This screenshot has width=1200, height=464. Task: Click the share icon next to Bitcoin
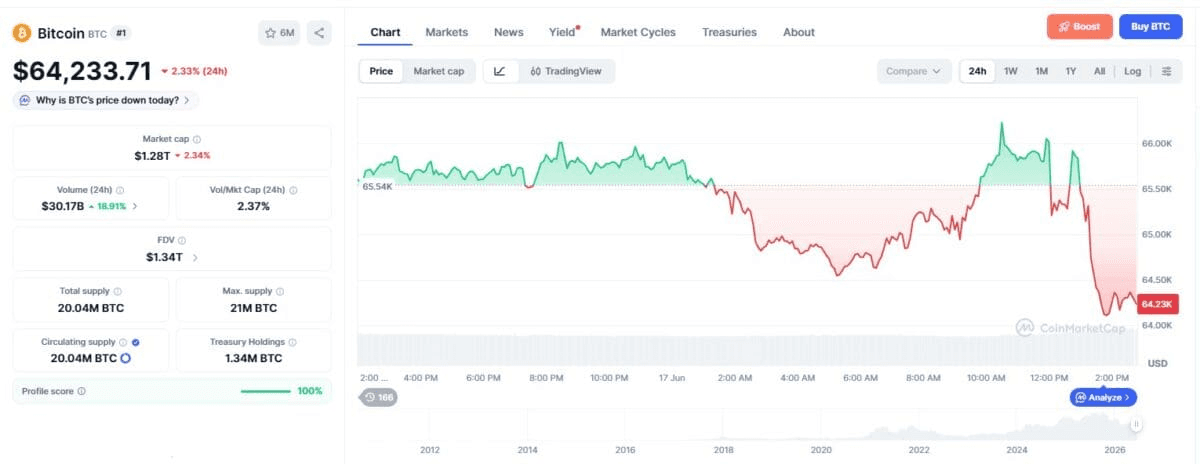(319, 33)
